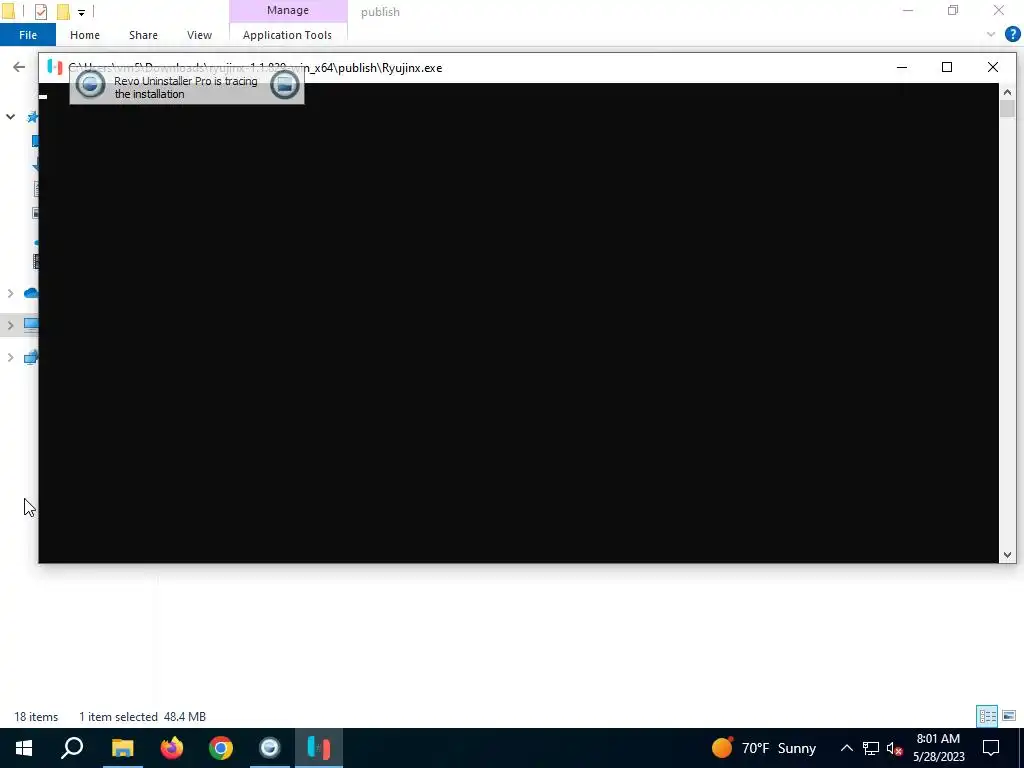Open the Windows Start menu

click(24, 748)
